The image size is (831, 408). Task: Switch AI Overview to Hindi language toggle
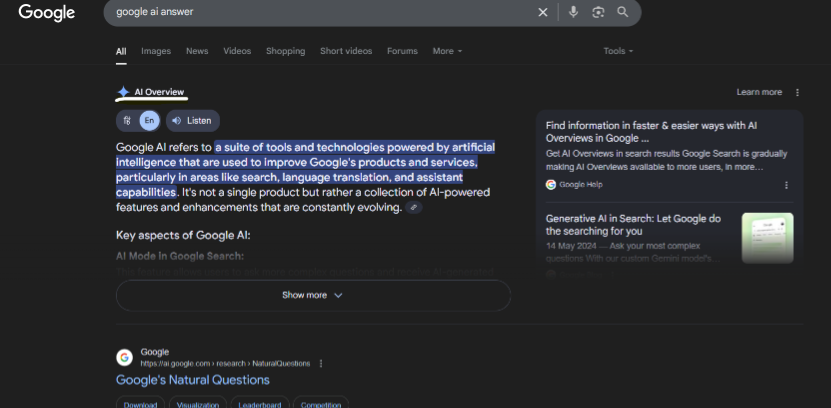127,121
